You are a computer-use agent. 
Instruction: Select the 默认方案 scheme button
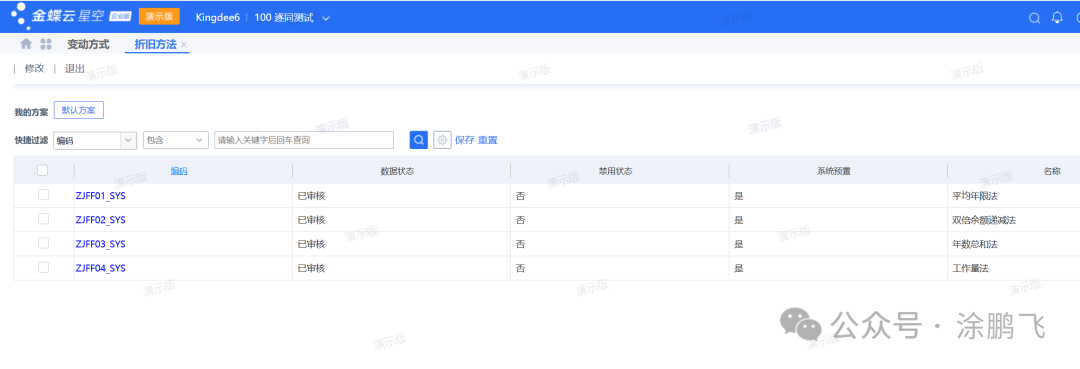pyautogui.click(x=79, y=110)
